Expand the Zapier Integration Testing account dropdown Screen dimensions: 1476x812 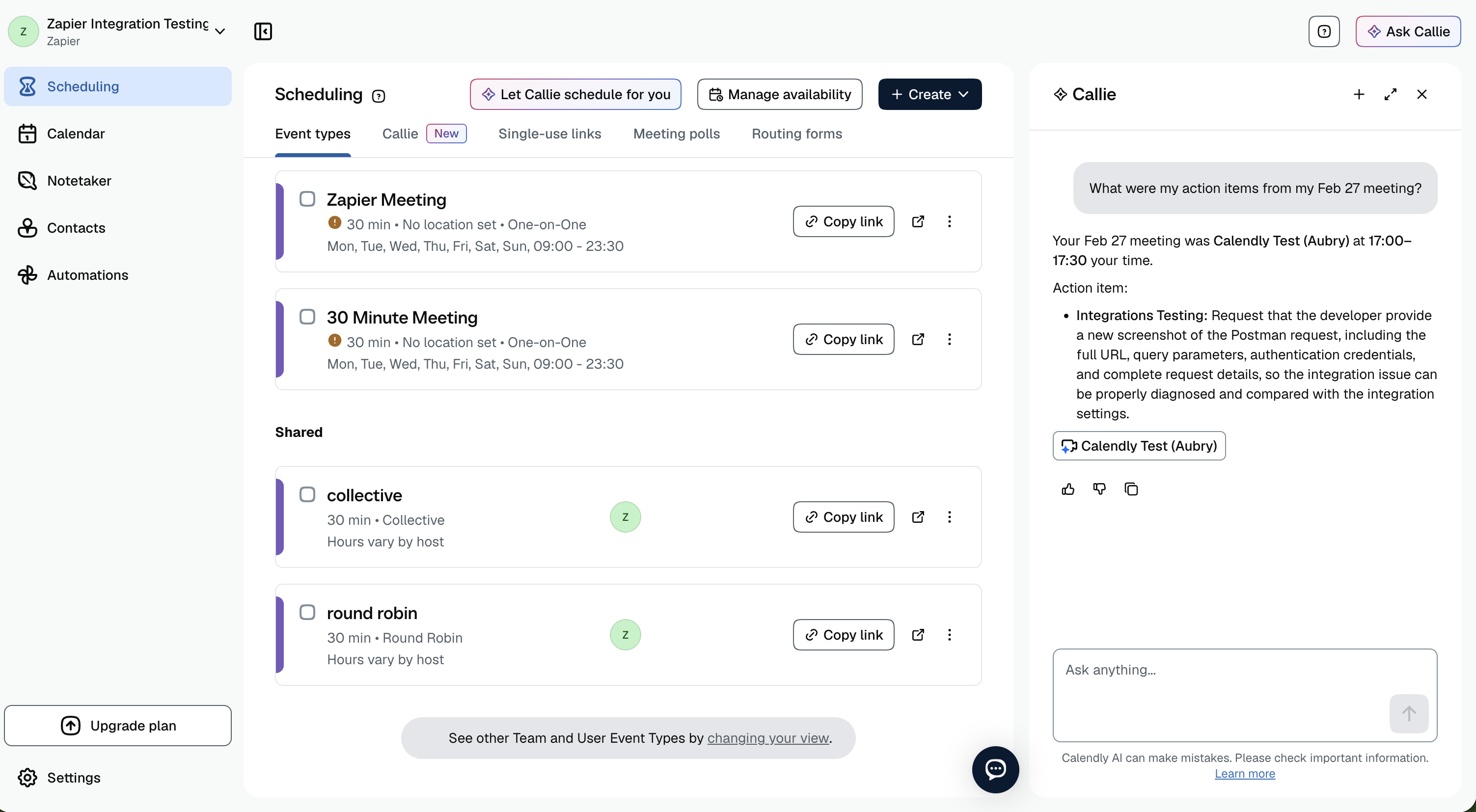point(220,31)
